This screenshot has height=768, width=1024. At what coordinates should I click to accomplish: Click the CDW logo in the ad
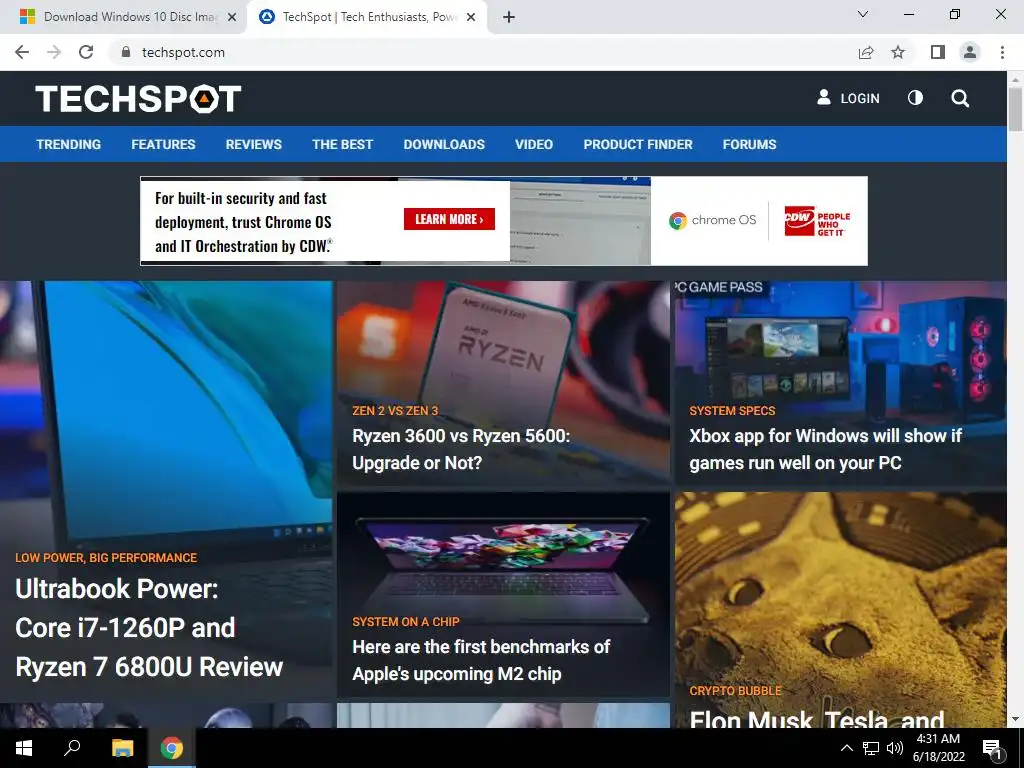coord(817,223)
